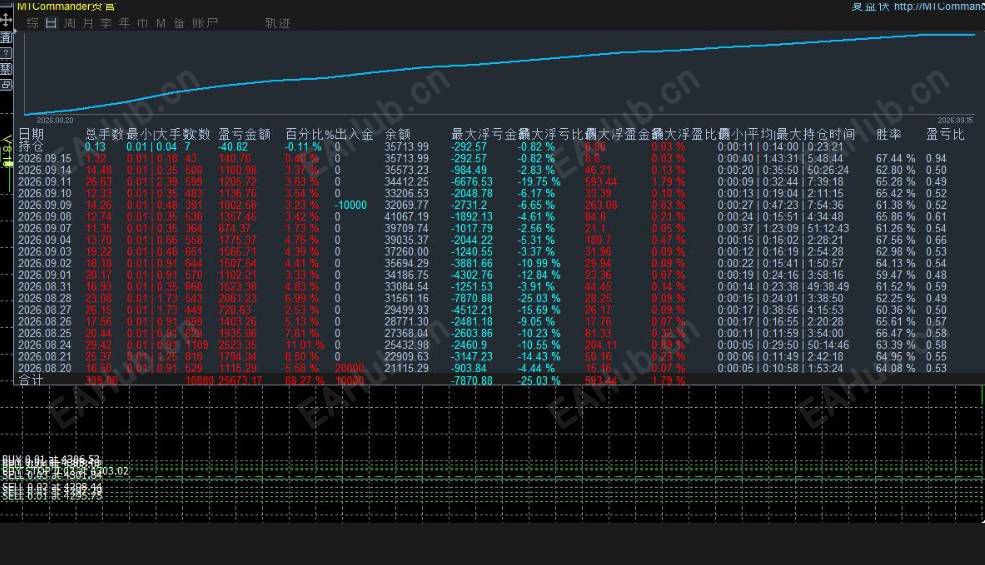Viewport: 985px width, 565px height.
Task: Click the 合计 totals row label
Action: pos(31,380)
